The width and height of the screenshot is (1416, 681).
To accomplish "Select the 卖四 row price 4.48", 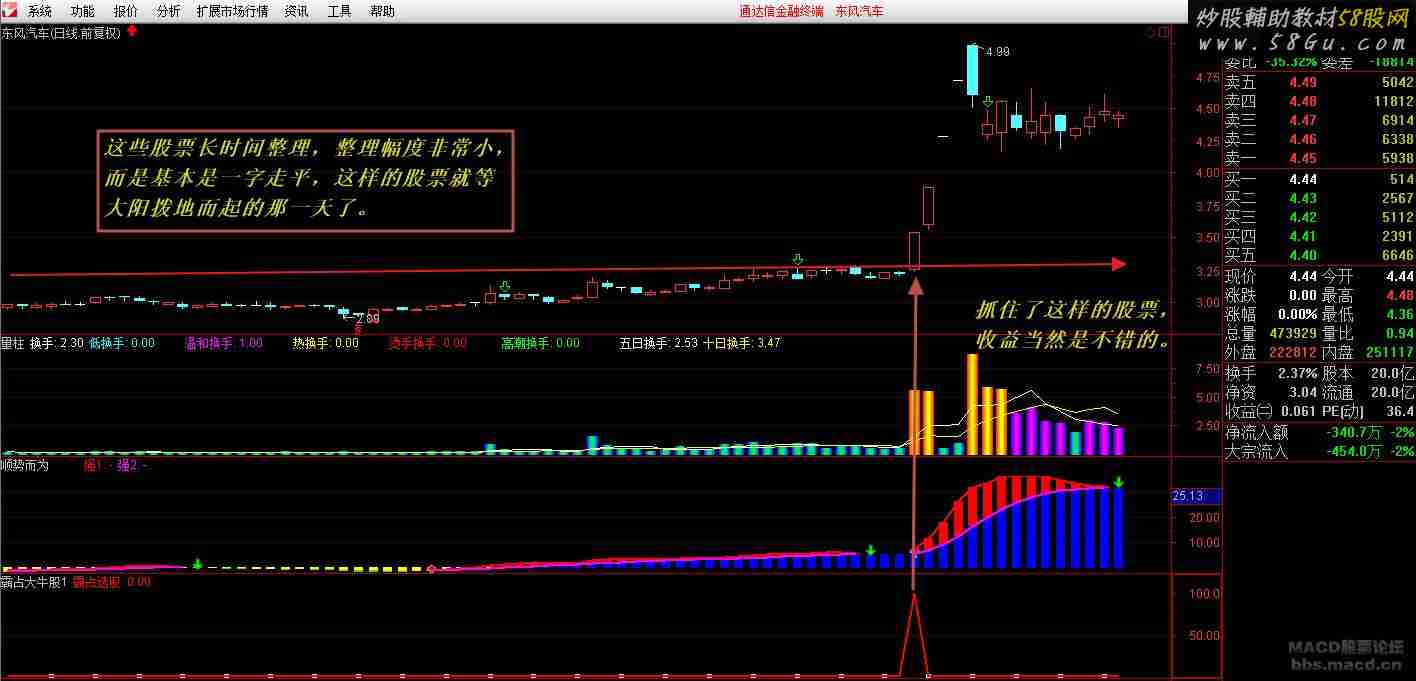I will (1302, 101).
